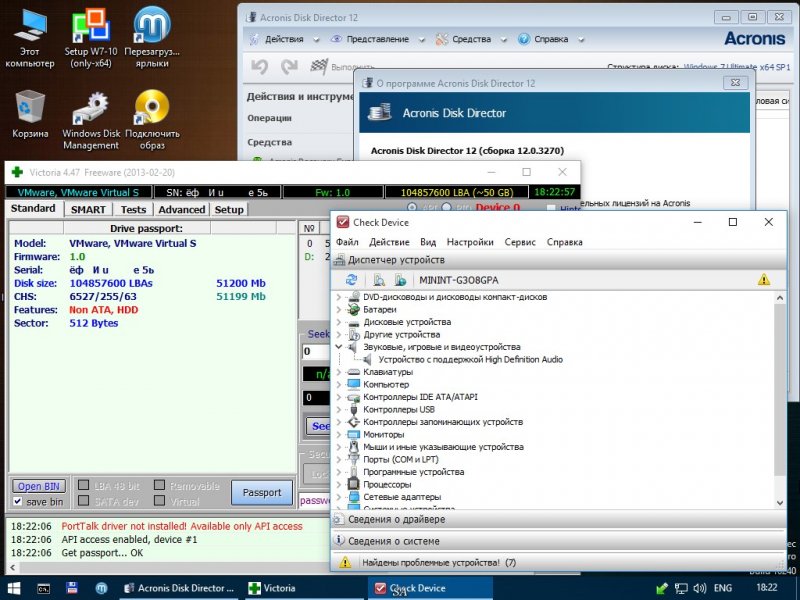Open Подключить образ disc icon
The width and height of the screenshot is (800, 600).
[152, 120]
